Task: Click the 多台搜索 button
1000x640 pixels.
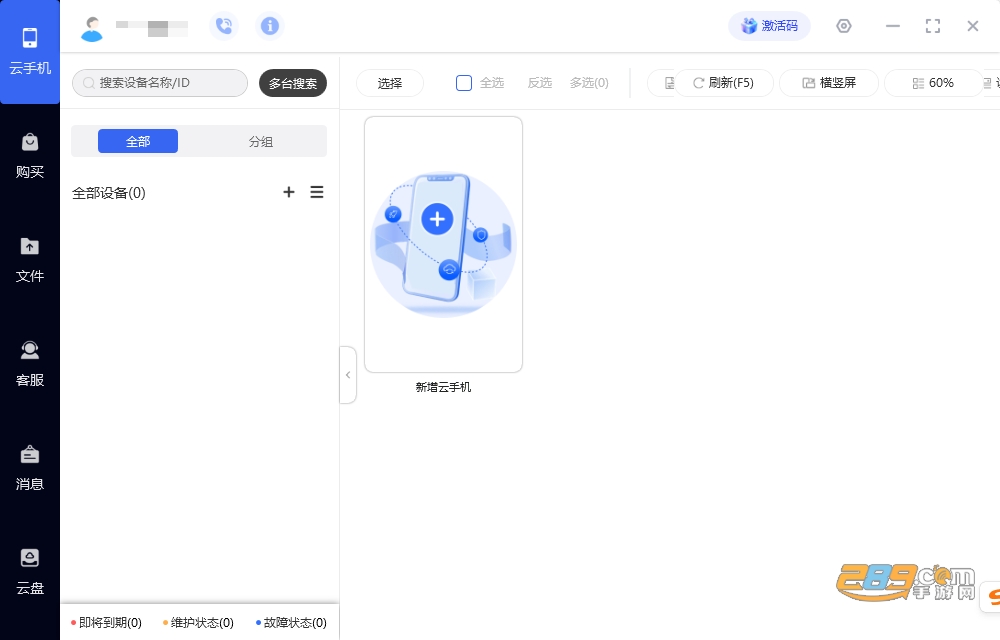Action: pyautogui.click(x=293, y=84)
